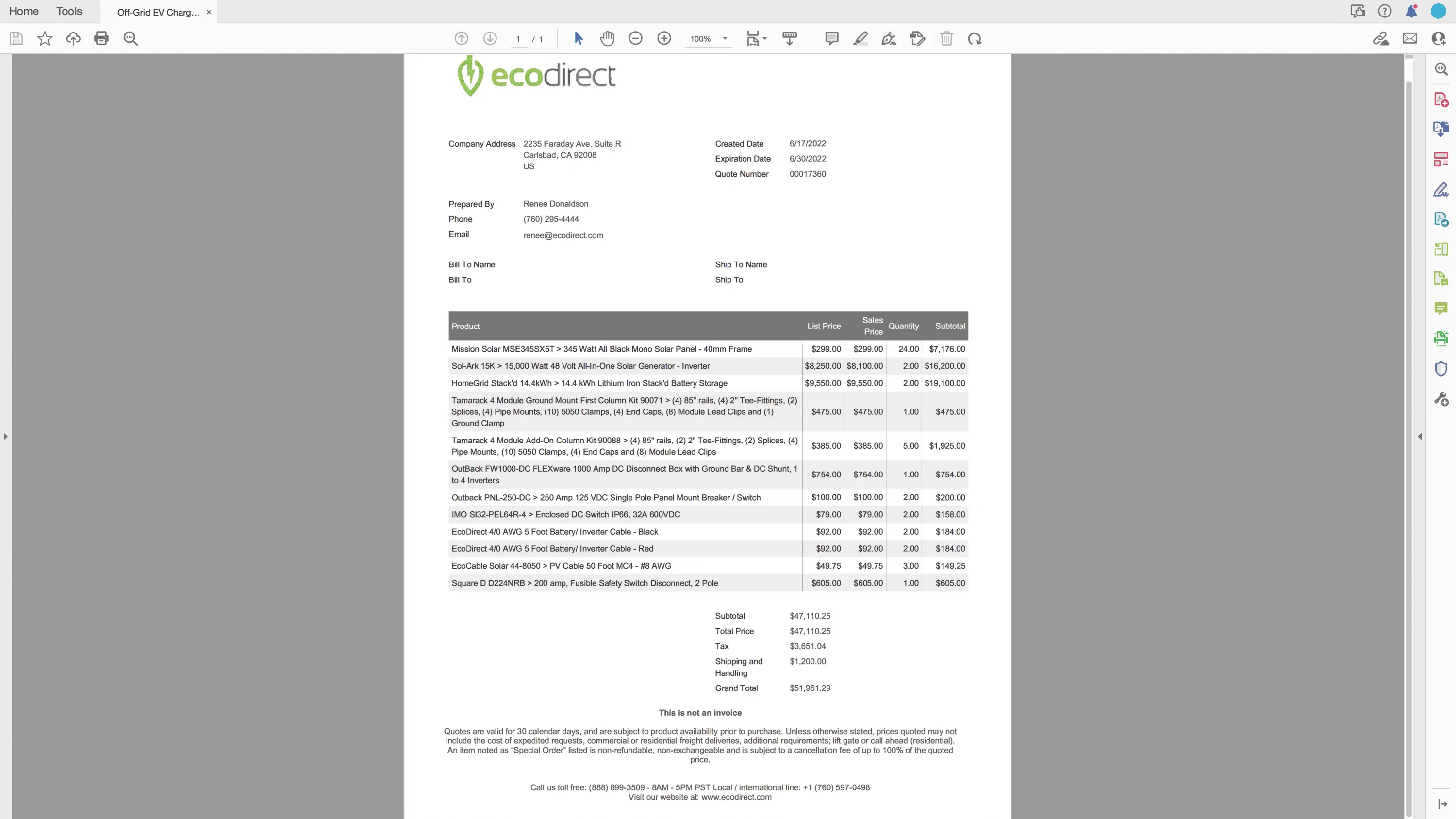This screenshot has height=819, width=1456.
Task: Click the Delete trash icon
Action: coord(946,38)
